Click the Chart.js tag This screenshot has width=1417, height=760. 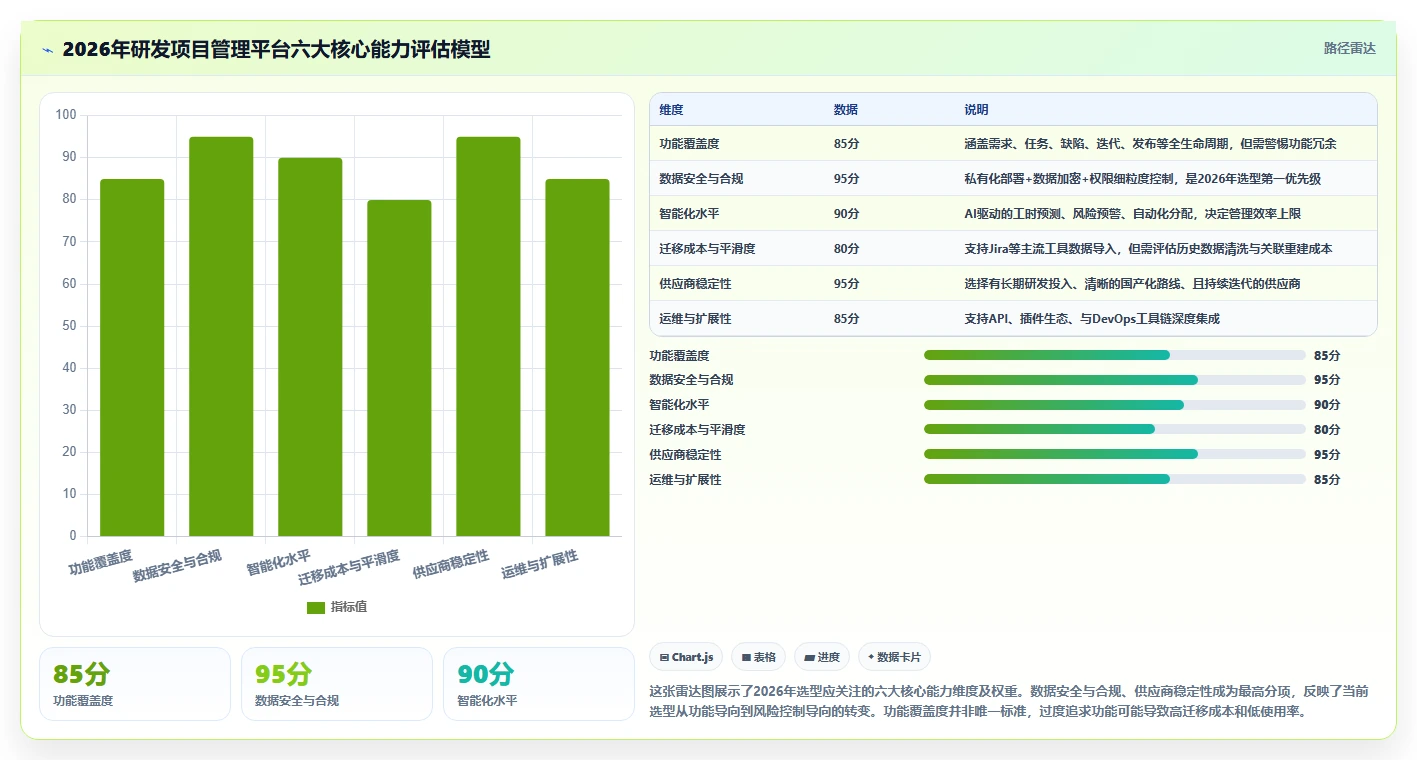pos(686,657)
